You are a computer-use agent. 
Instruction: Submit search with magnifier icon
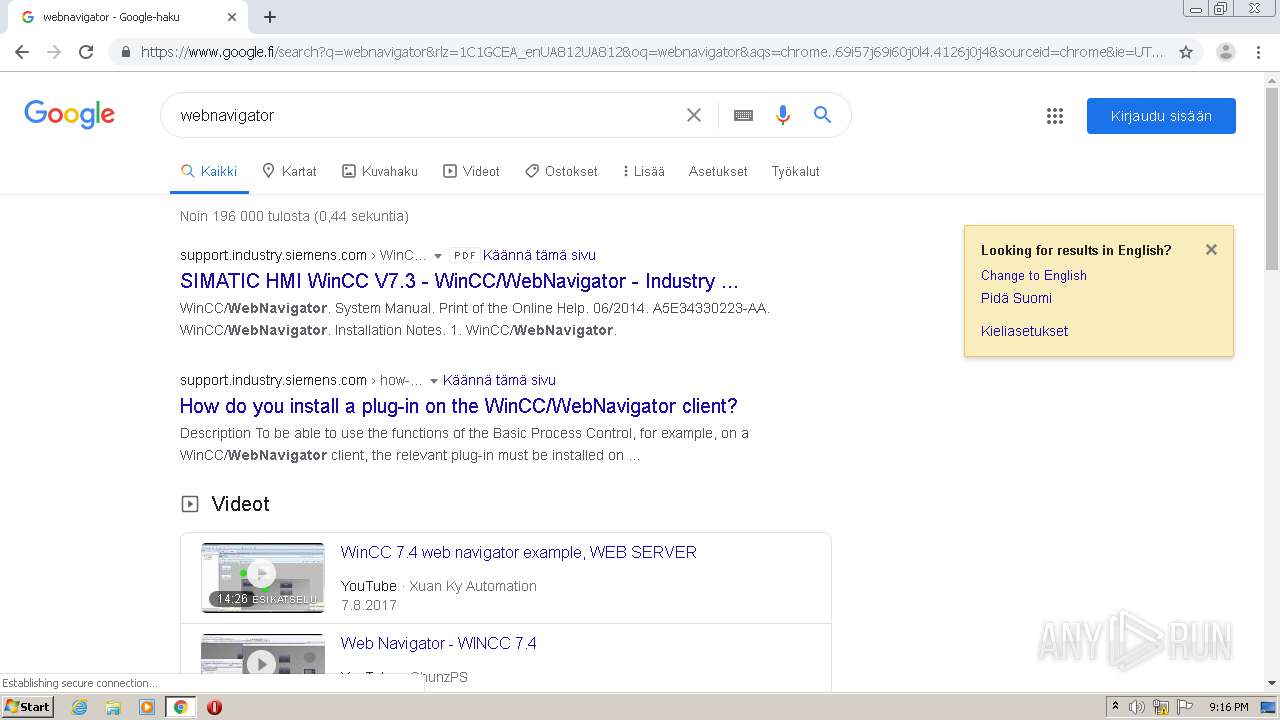[822, 115]
